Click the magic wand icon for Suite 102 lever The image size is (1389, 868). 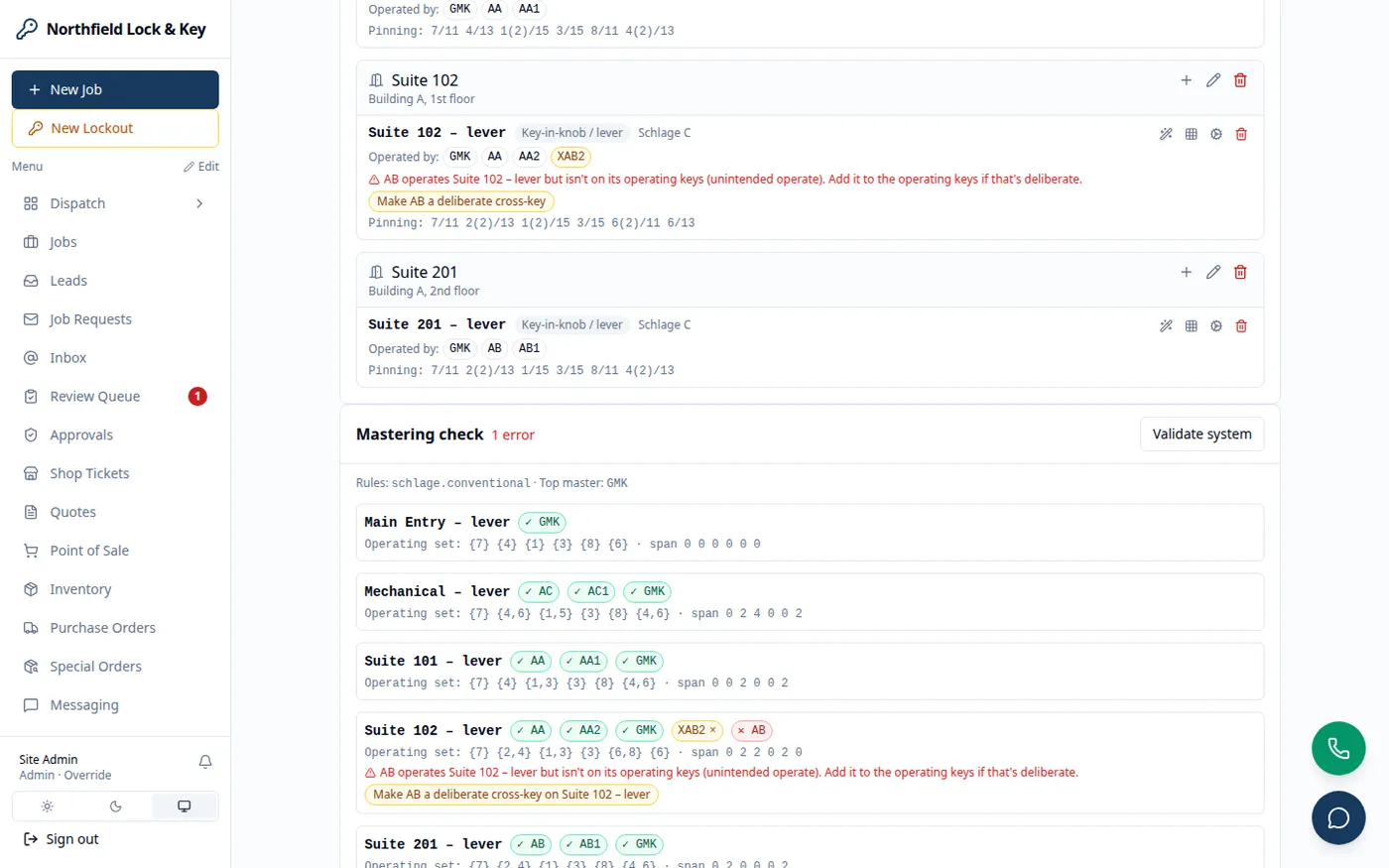pyautogui.click(x=1166, y=134)
